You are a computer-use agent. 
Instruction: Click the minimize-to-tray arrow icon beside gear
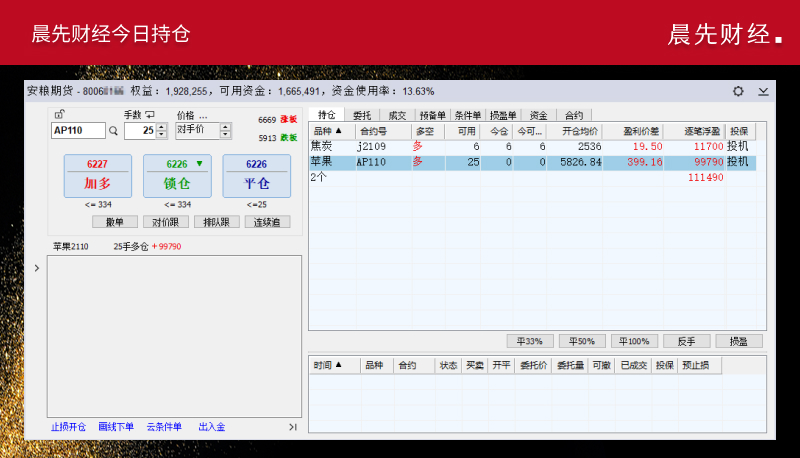pyautogui.click(x=763, y=91)
